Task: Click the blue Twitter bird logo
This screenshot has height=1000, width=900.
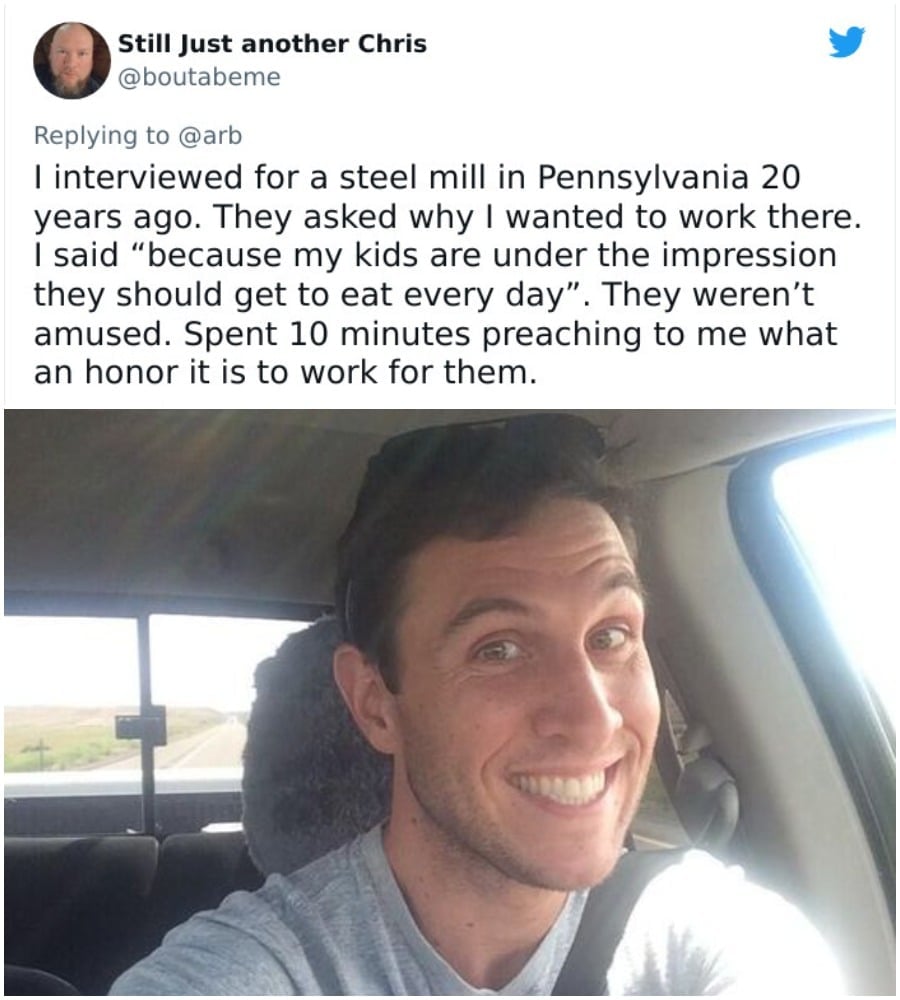Action: click(846, 41)
